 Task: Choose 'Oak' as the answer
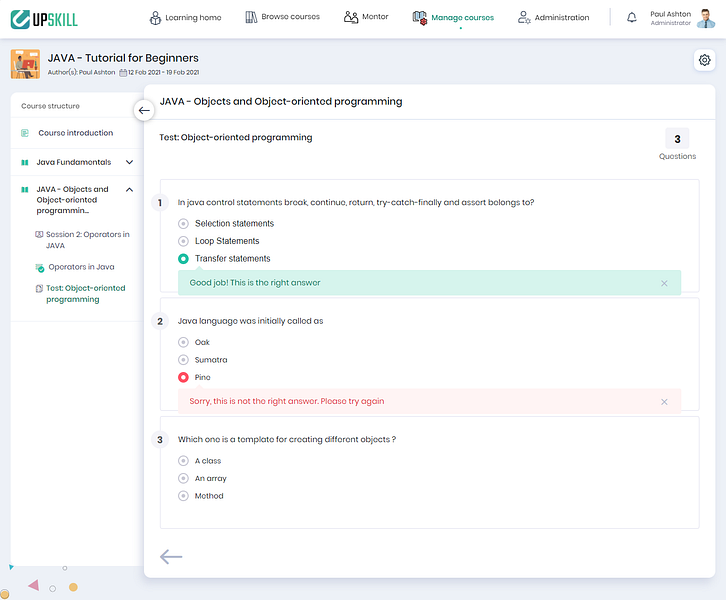[x=183, y=342]
